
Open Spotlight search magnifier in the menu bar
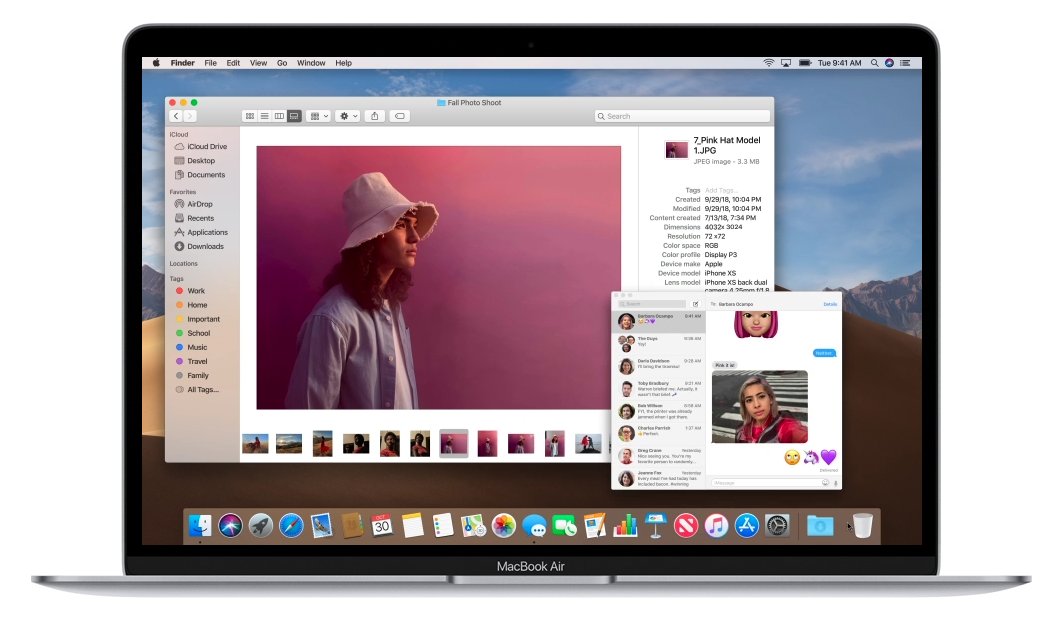click(x=874, y=62)
